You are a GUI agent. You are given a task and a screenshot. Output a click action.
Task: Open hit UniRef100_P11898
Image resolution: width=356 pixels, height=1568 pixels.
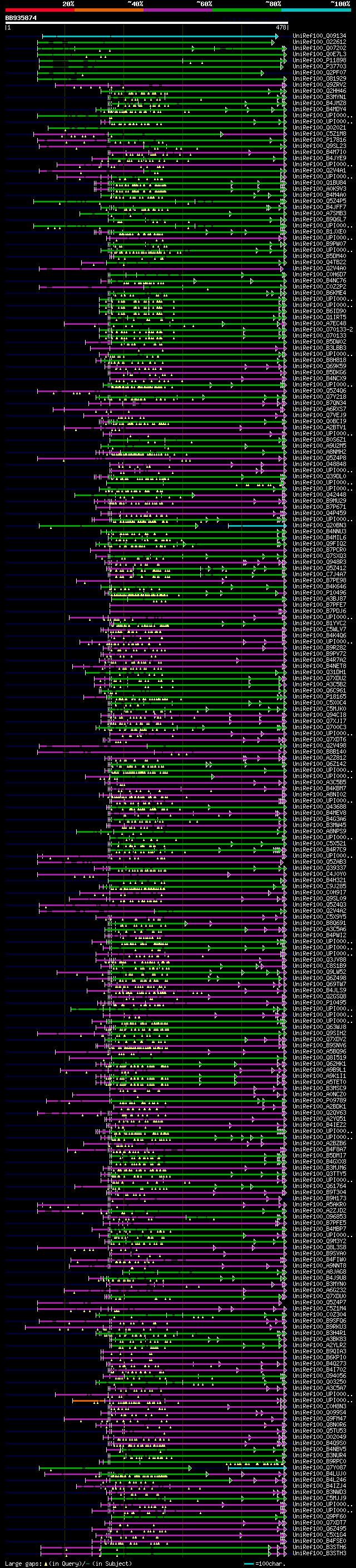[x=319, y=60]
